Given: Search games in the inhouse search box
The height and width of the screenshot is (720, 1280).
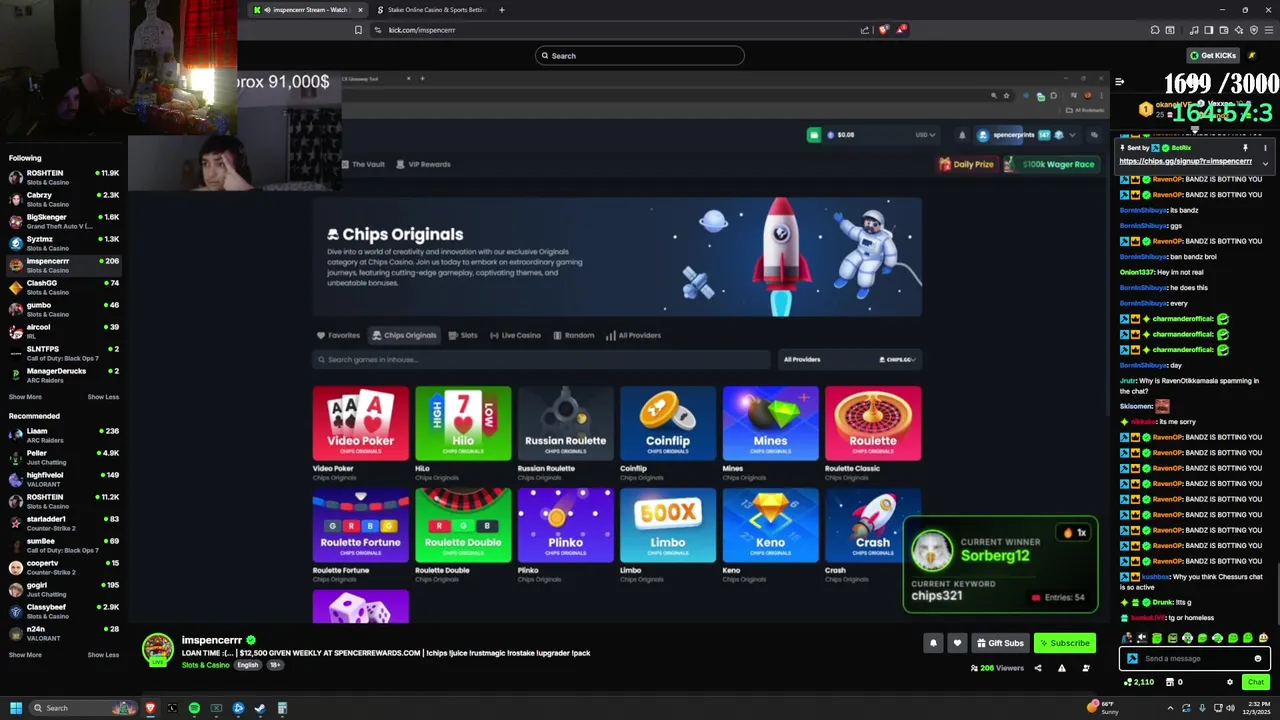Looking at the screenshot, I should click(541, 359).
